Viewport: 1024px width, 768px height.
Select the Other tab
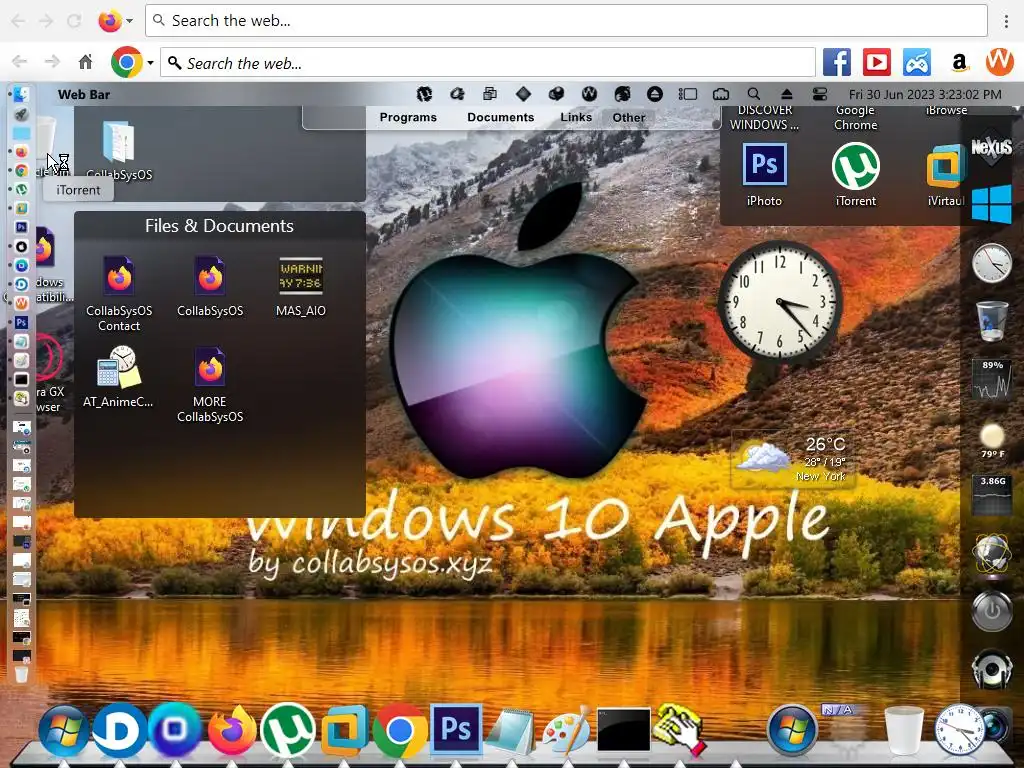click(x=629, y=118)
